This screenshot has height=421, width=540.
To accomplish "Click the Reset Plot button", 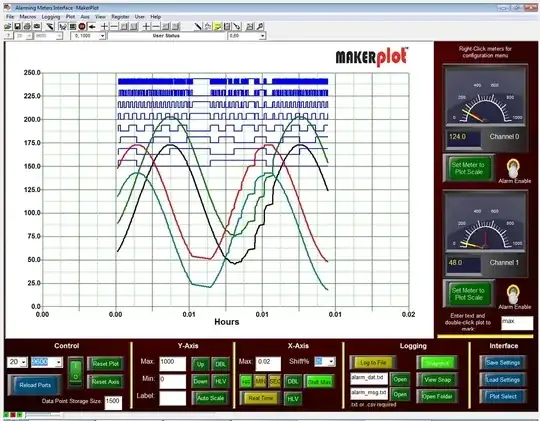I will pos(106,364).
